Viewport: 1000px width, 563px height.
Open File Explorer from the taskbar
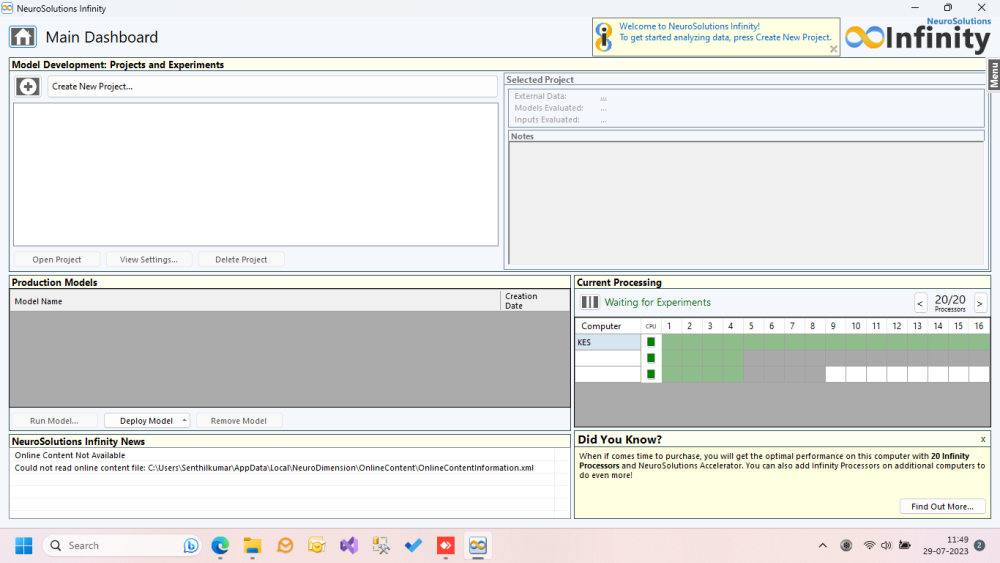252,545
